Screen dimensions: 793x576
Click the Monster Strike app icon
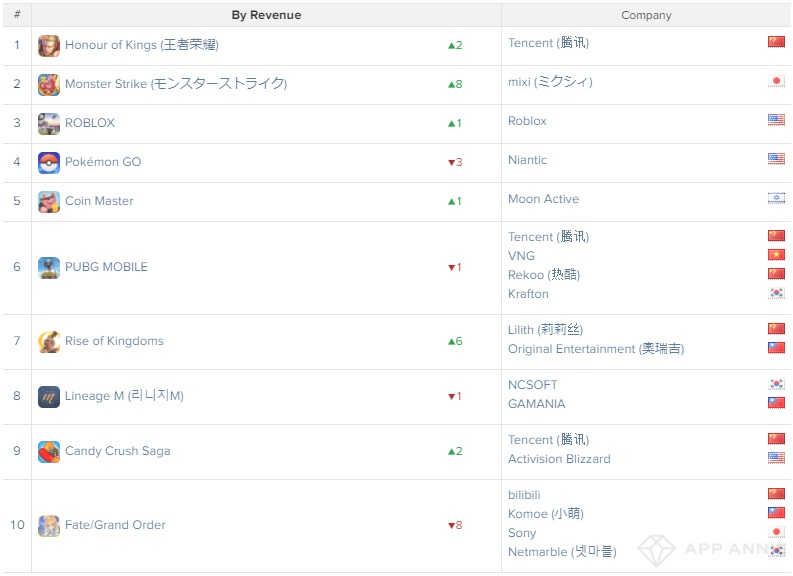[x=49, y=84]
